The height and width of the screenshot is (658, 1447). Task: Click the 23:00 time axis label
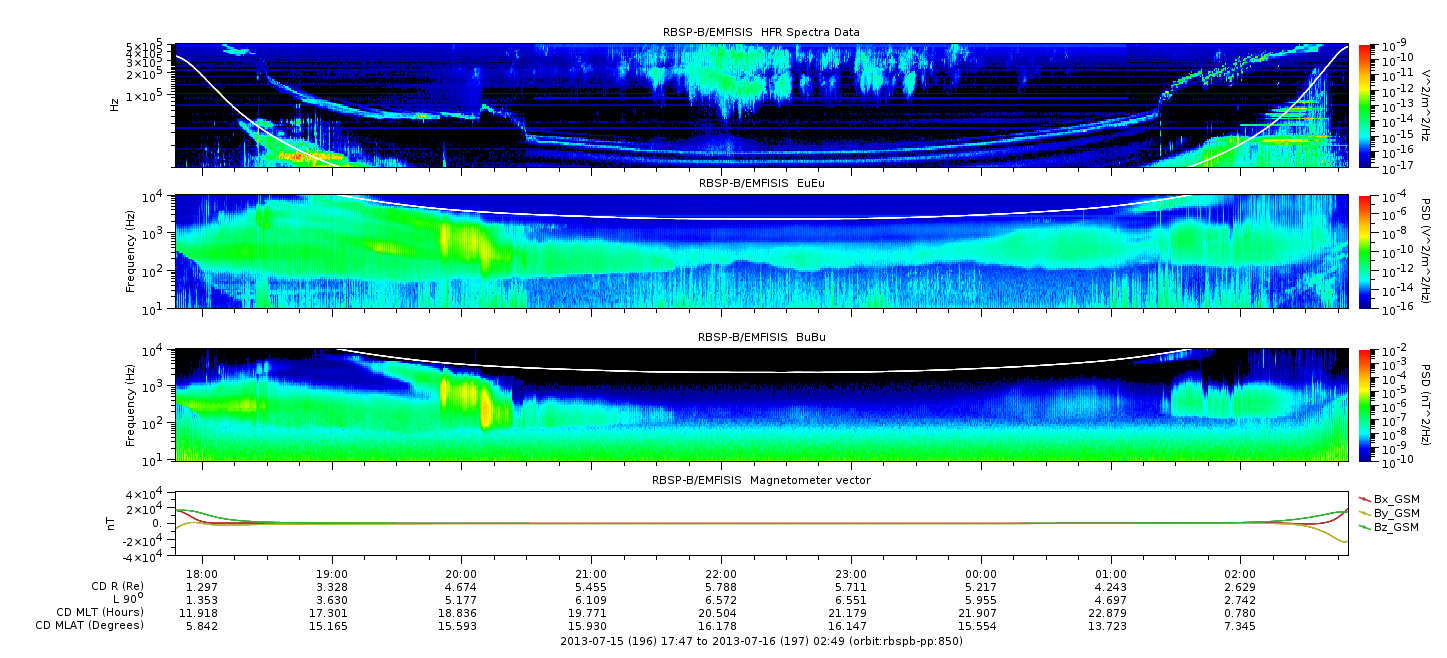pyautogui.click(x=851, y=575)
